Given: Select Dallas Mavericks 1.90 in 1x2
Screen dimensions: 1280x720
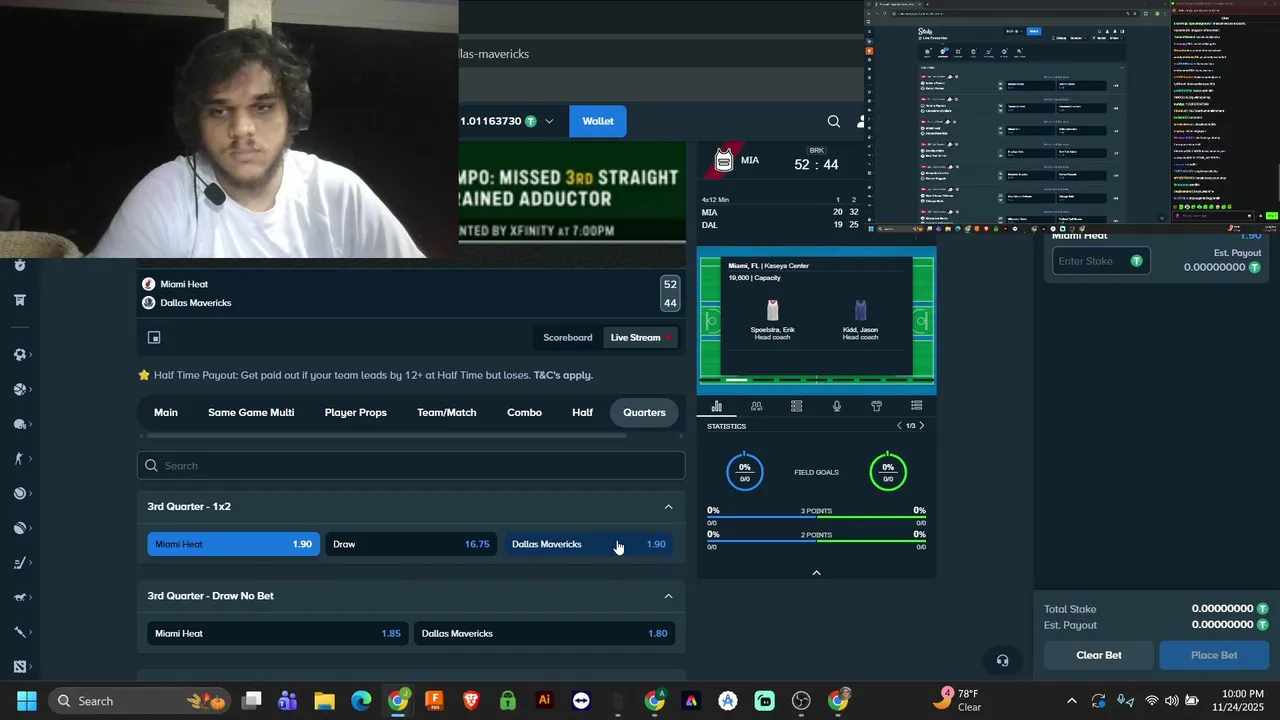Looking at the screenshot, I should point(589,544).
